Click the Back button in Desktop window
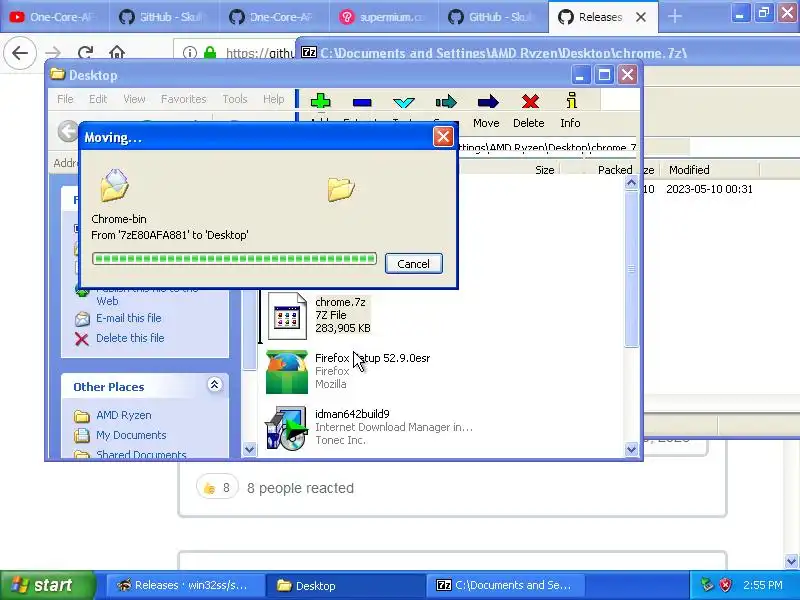The image size is (800, 600). pos(68,131)
